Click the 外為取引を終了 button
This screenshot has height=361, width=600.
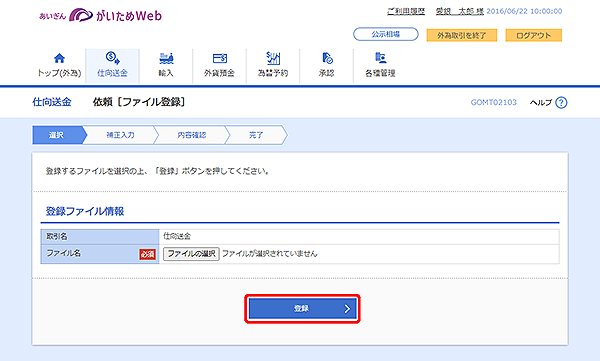tap(462, 35)
